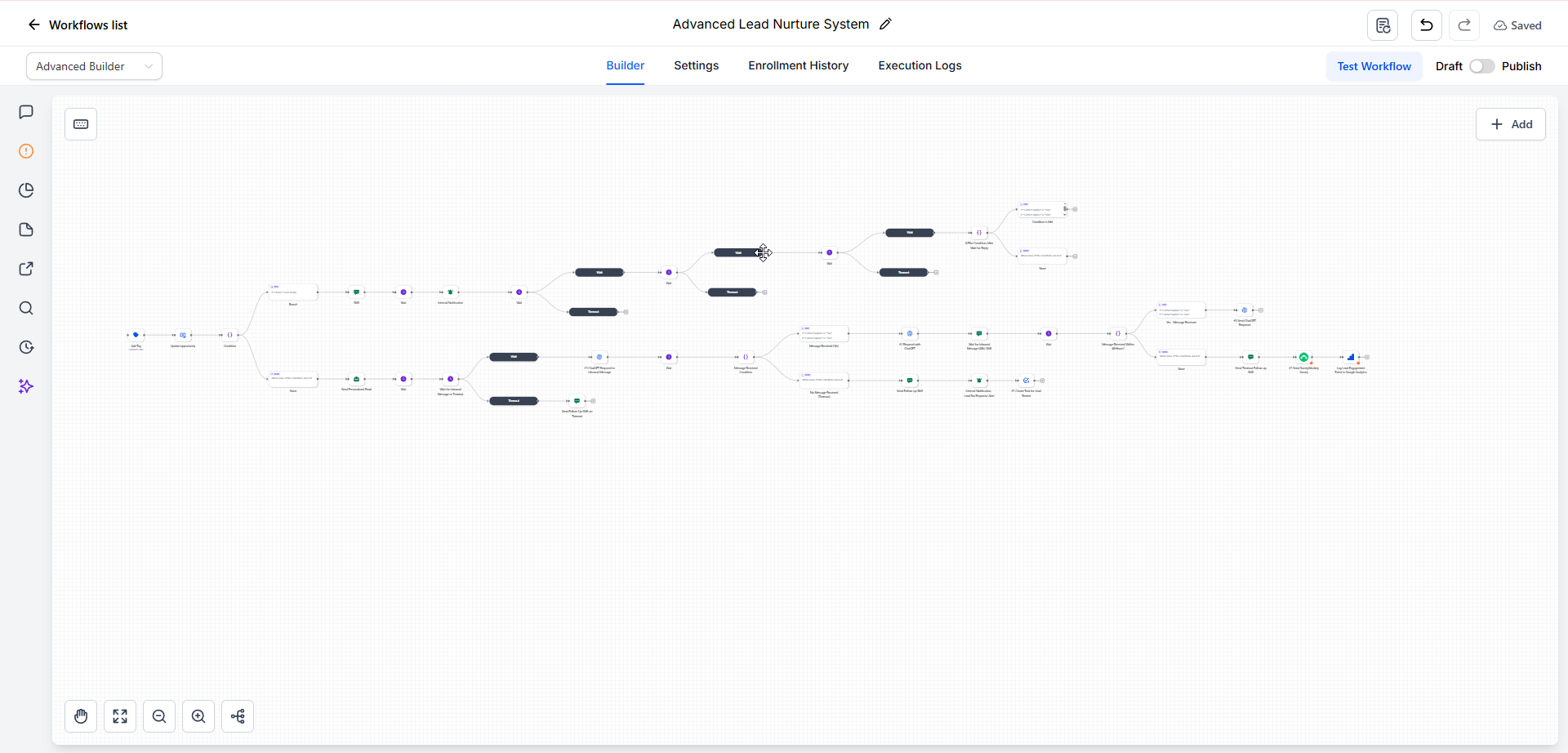Open If/Else Condition After Wait for Reply node
This screenshot has height=753, width=1568.
coord(979,233)
